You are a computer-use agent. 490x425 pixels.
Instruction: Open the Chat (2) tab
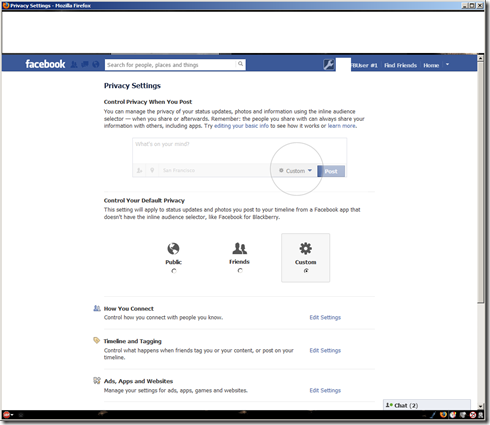pyautogui.click(x=427, y=405)
